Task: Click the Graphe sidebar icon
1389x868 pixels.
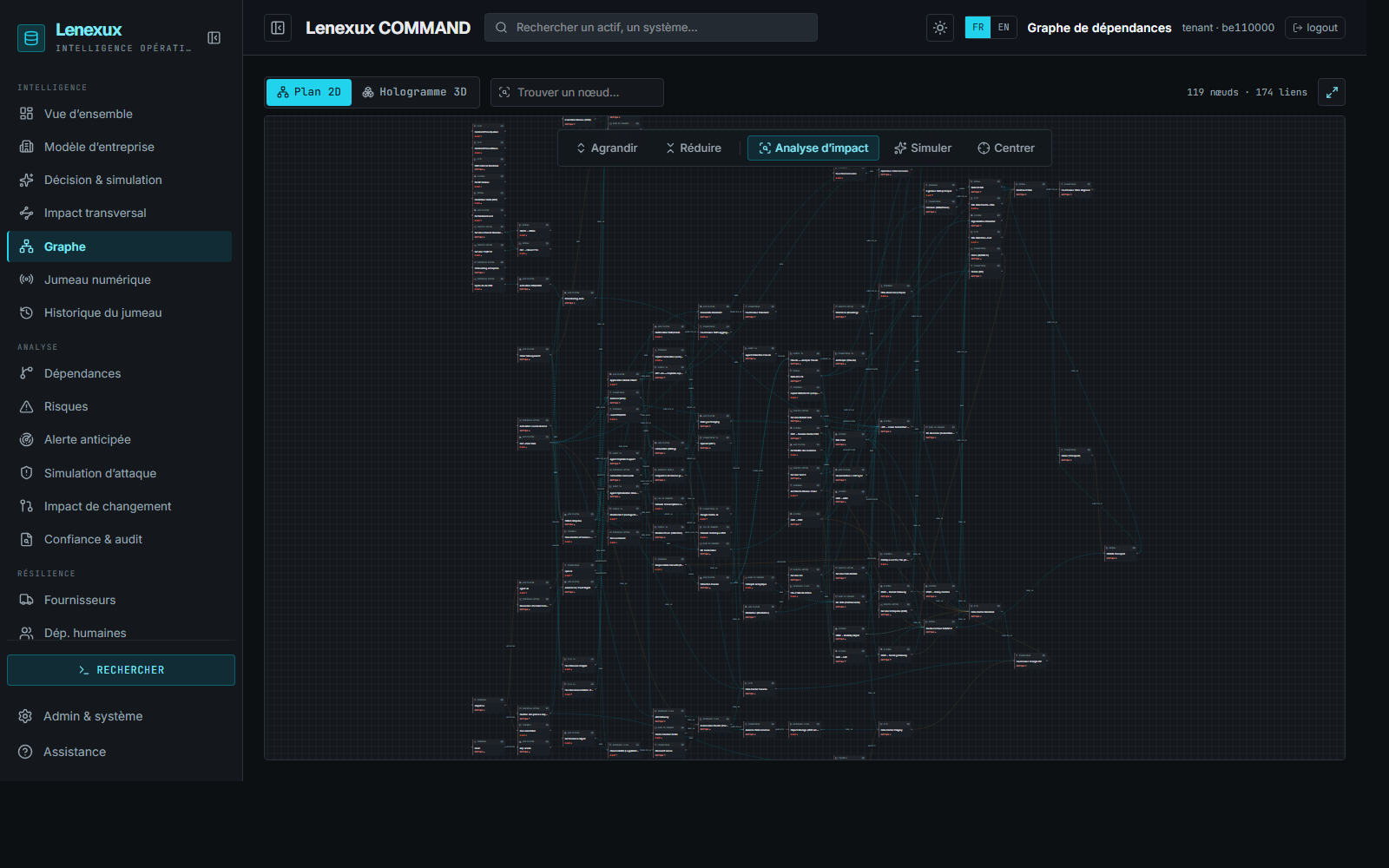Action: 27,247
